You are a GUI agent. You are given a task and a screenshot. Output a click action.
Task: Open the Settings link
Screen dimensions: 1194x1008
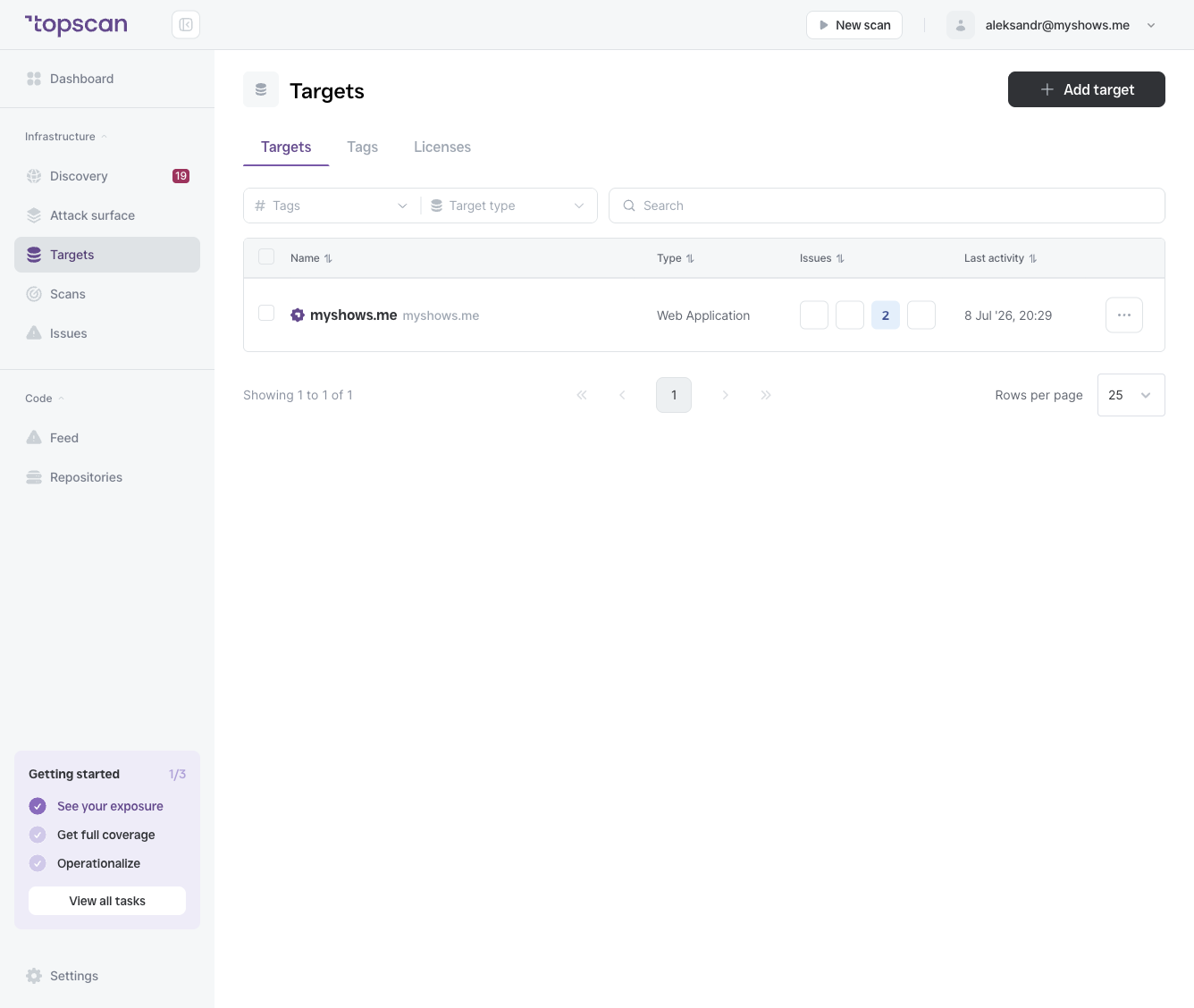tap(107, 976)
